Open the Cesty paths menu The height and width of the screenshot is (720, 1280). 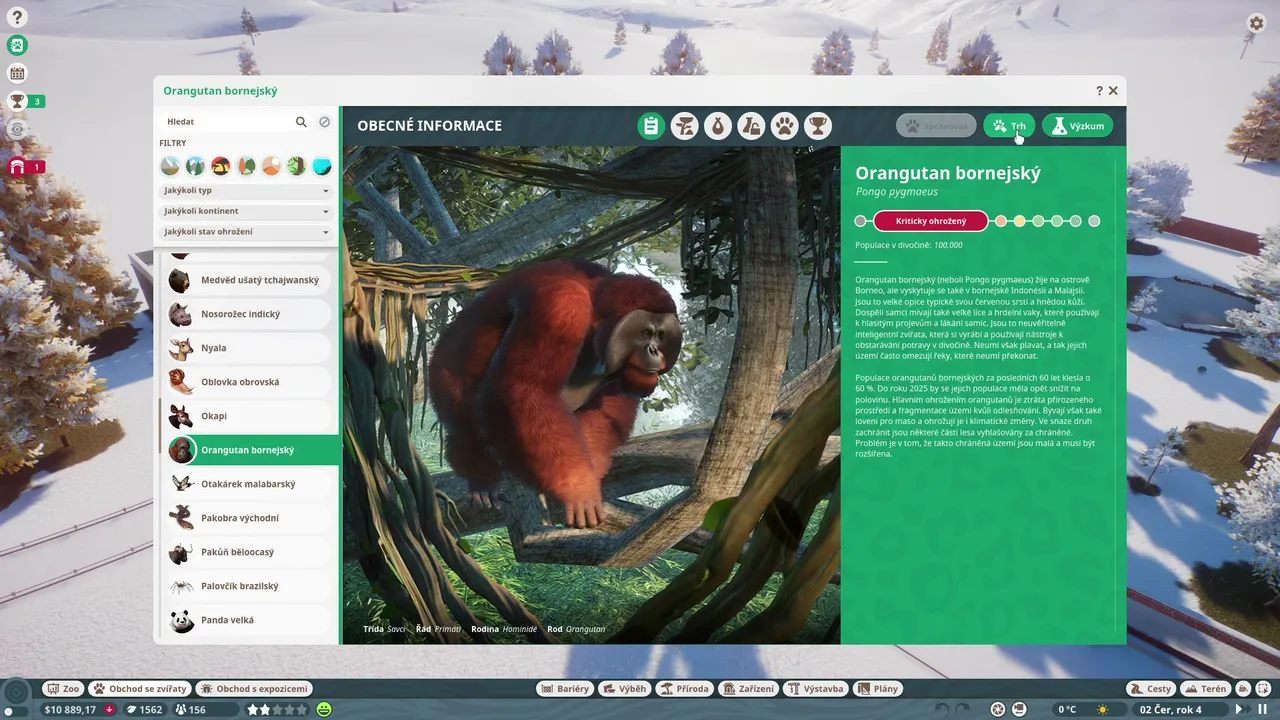pyautogui.click(x=1151, y=689)
